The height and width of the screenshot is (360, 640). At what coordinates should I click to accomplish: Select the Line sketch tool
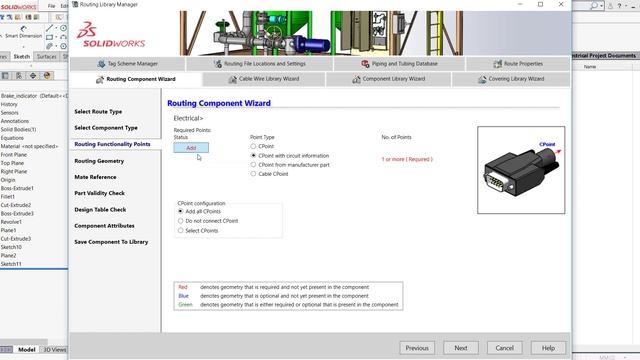[49, 28]
